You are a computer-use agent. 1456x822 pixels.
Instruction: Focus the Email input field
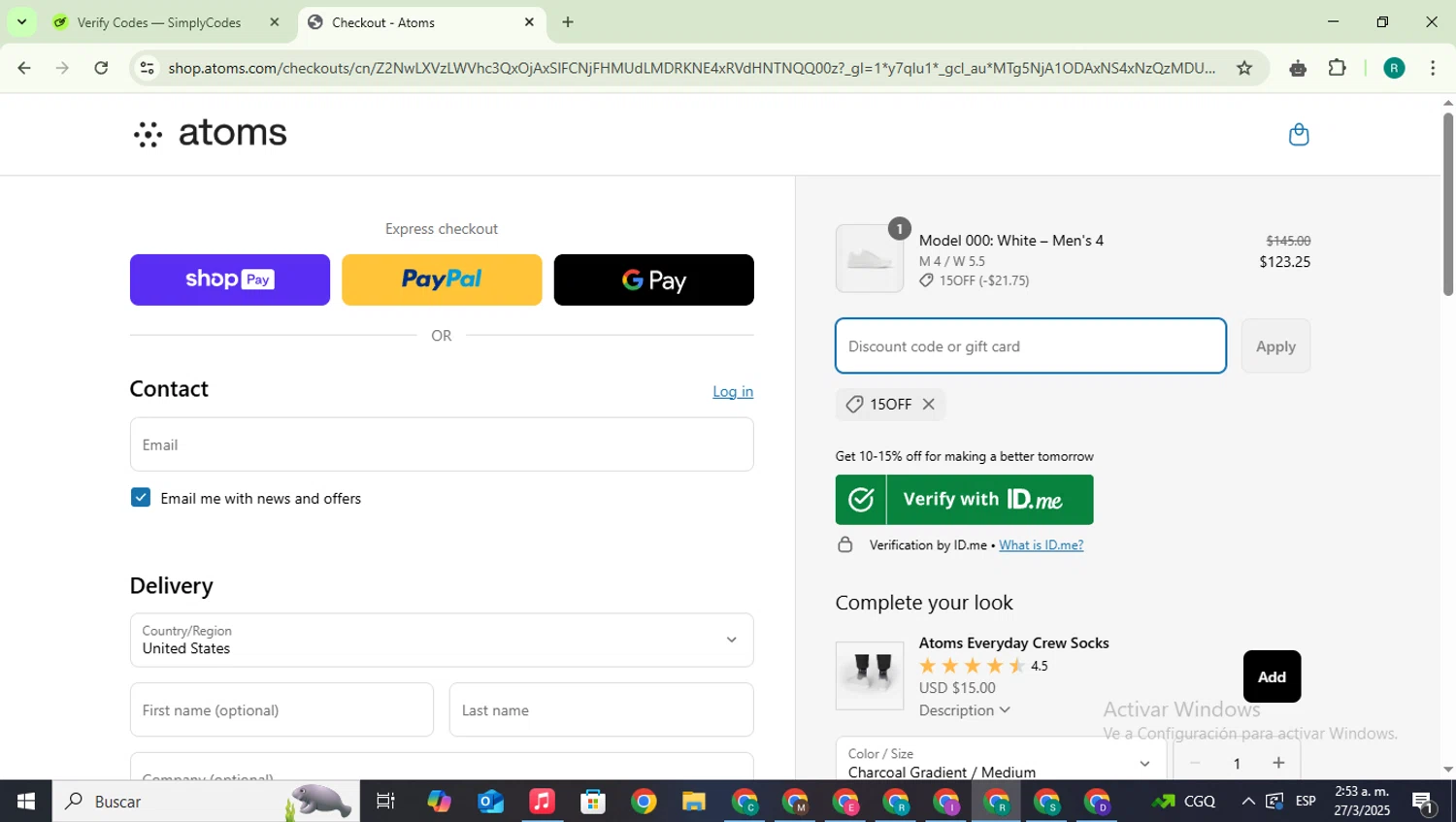tap(442, 444)
